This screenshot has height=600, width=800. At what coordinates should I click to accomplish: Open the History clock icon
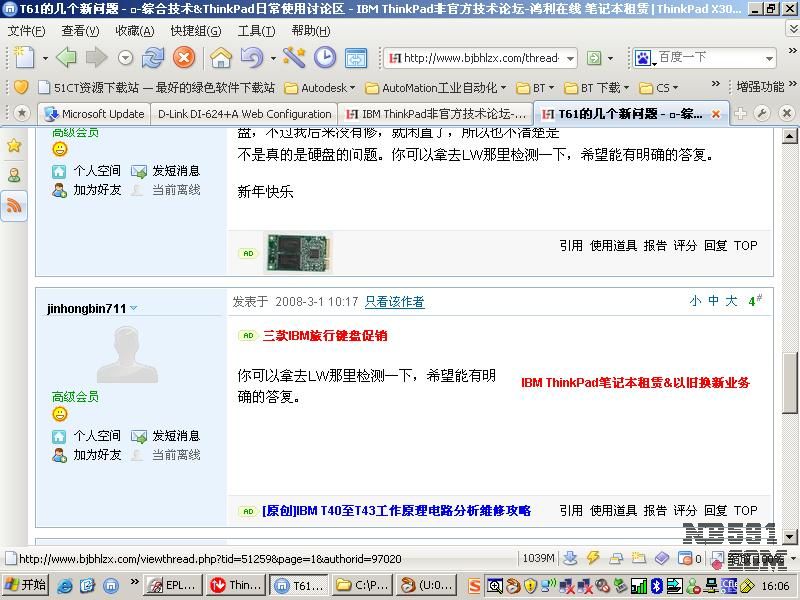(325, 58)
